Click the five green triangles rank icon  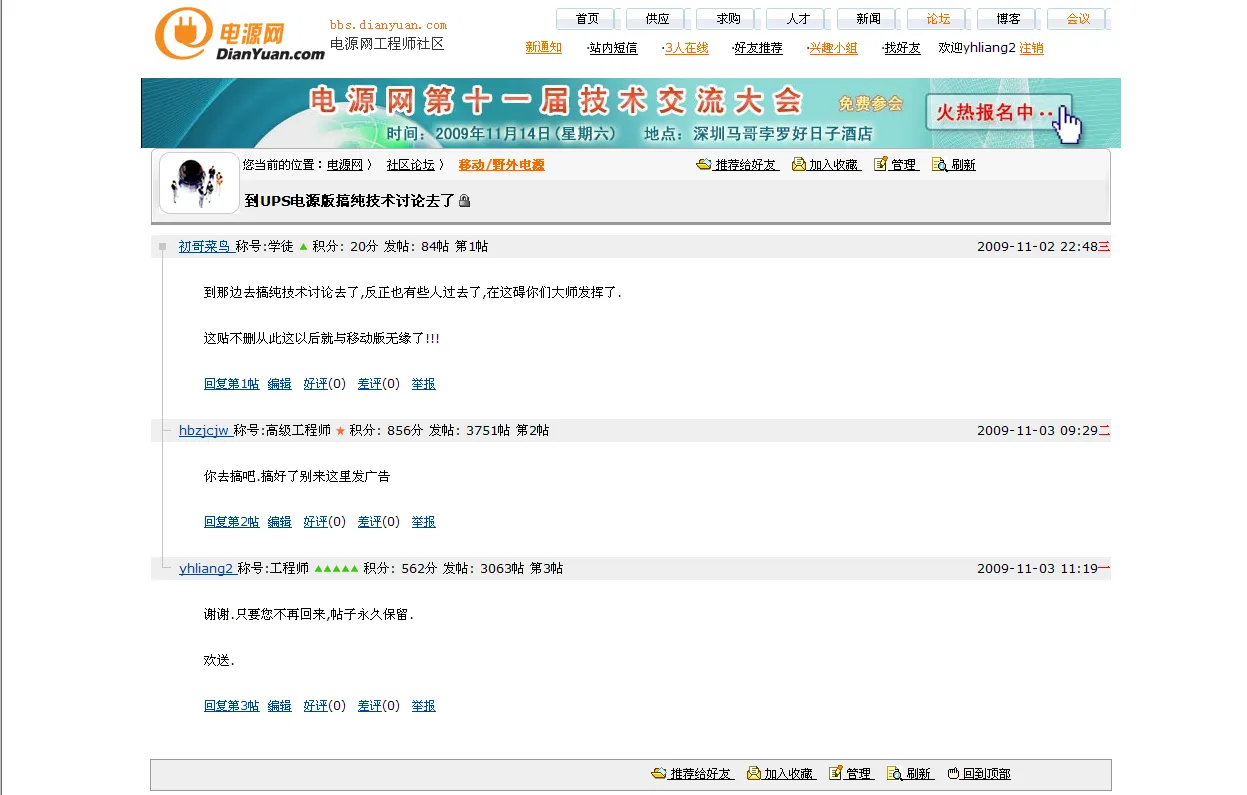click(x=336, y=569)
